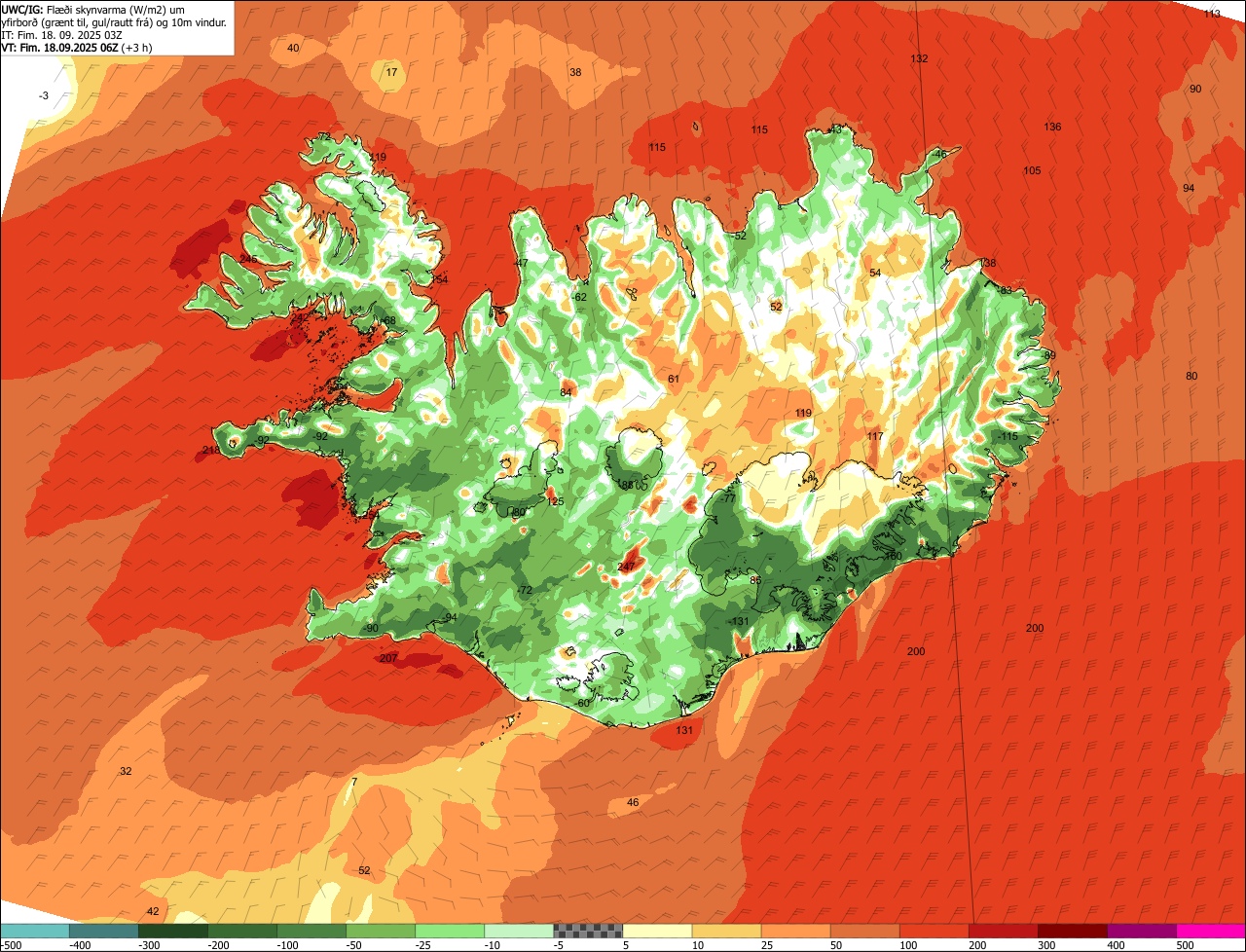1246x952 pixels.
Task: Click the value 105 in the northeast ocean
Action: click(1032, 170)
